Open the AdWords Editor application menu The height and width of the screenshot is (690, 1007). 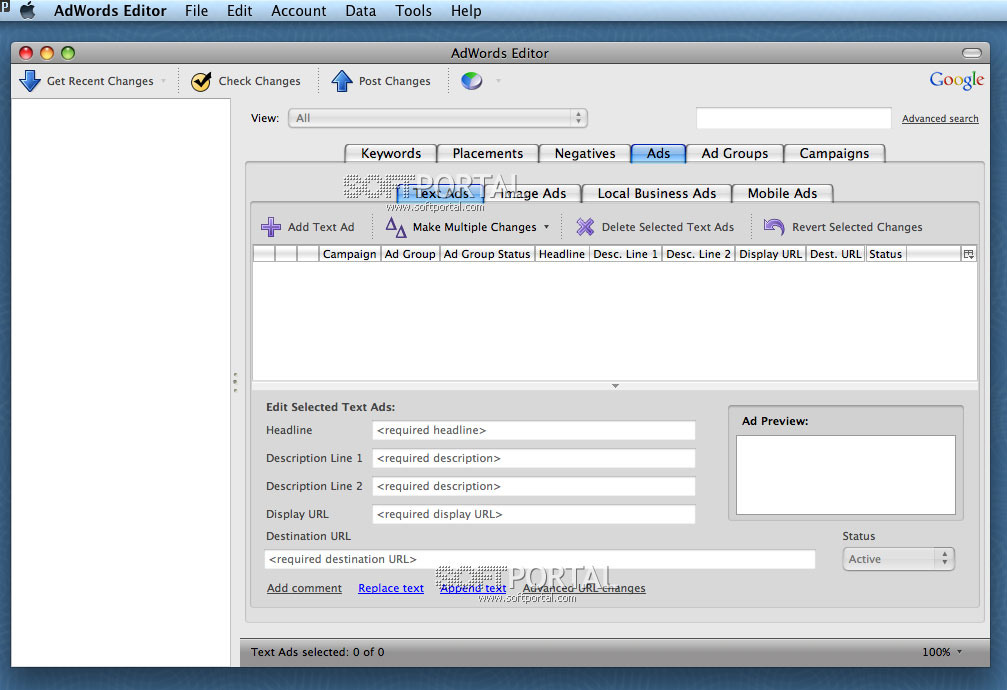[110, 11]
